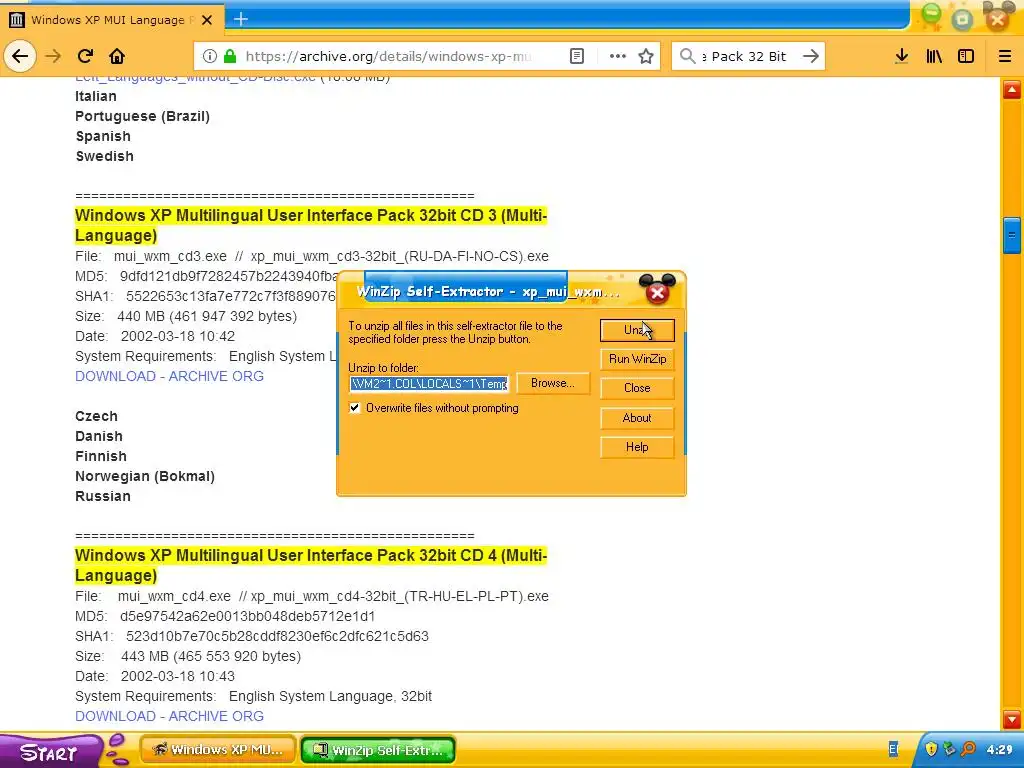
Task: Open the browser home page
Action: 117,56
